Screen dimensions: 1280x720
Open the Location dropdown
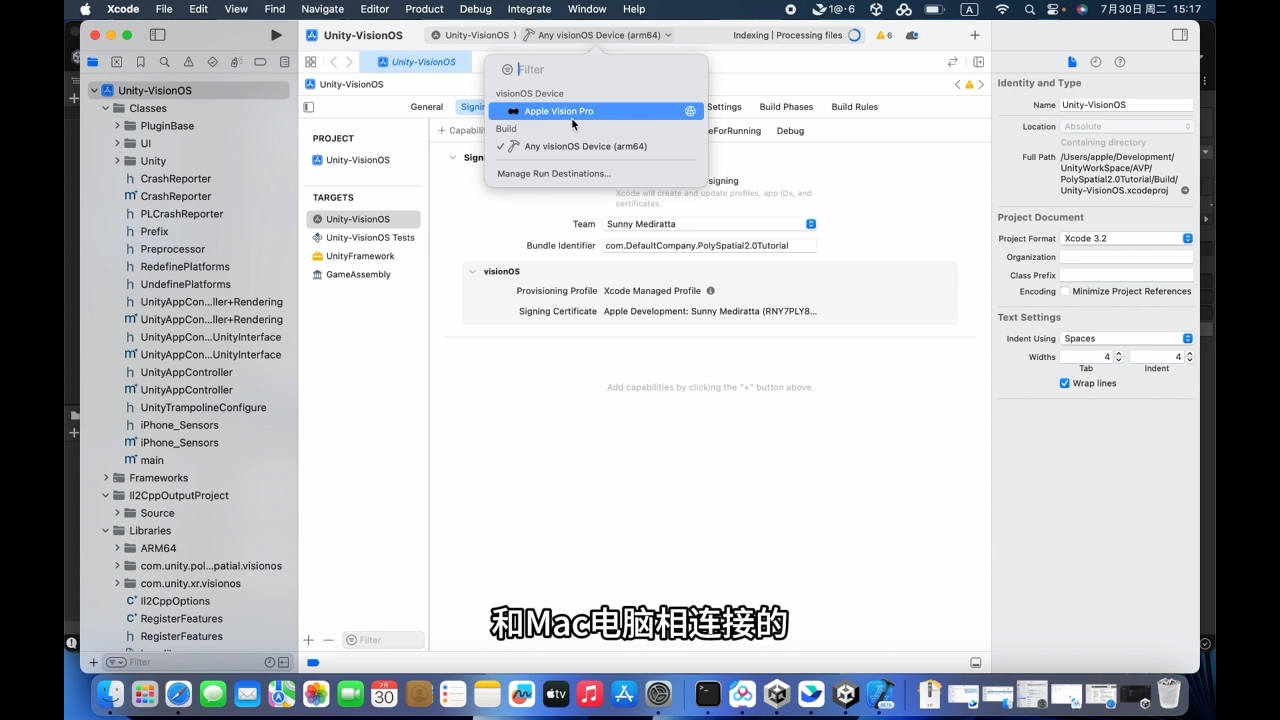[1126, 126]
